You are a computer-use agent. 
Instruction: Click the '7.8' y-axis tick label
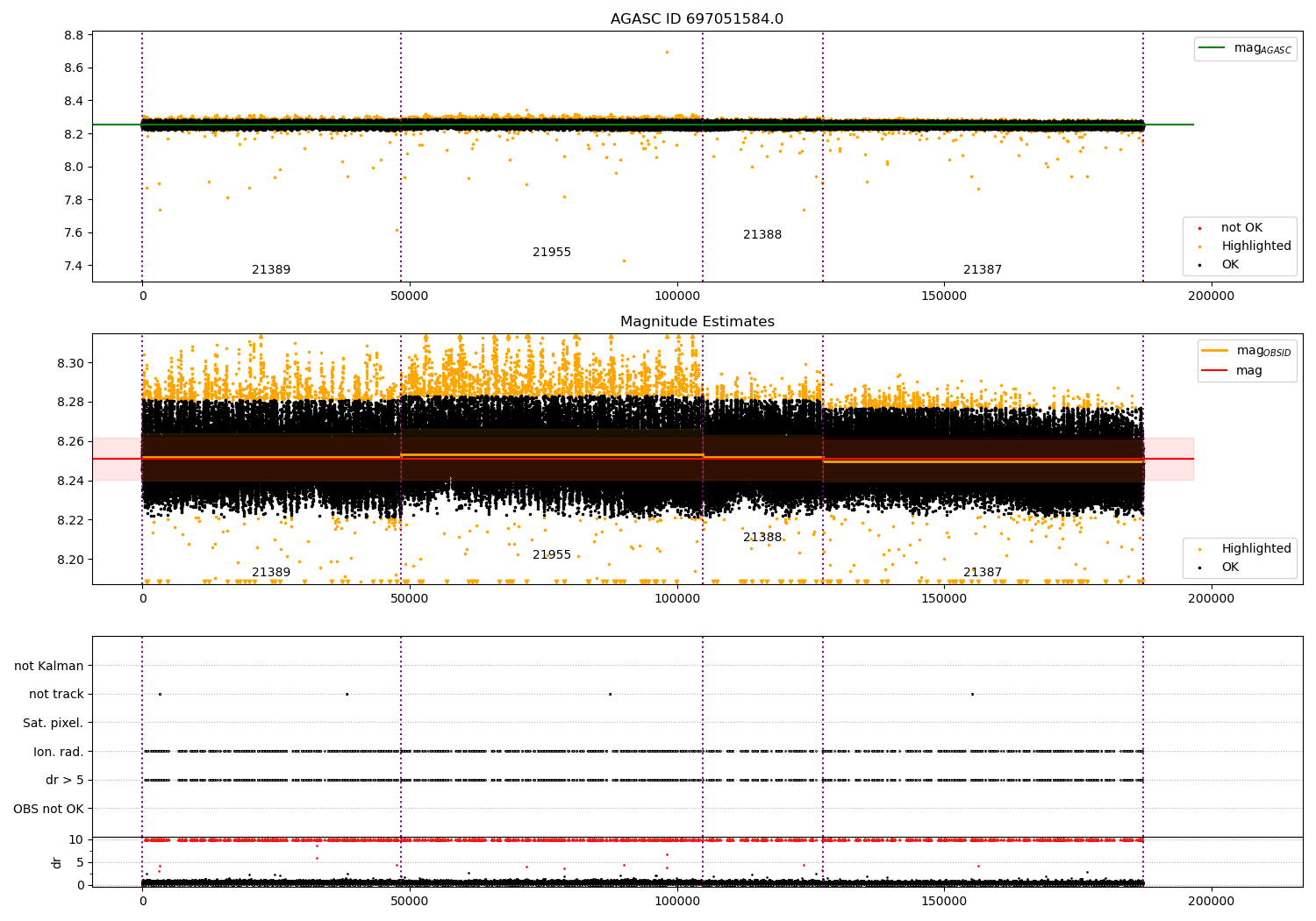[74, 200]
